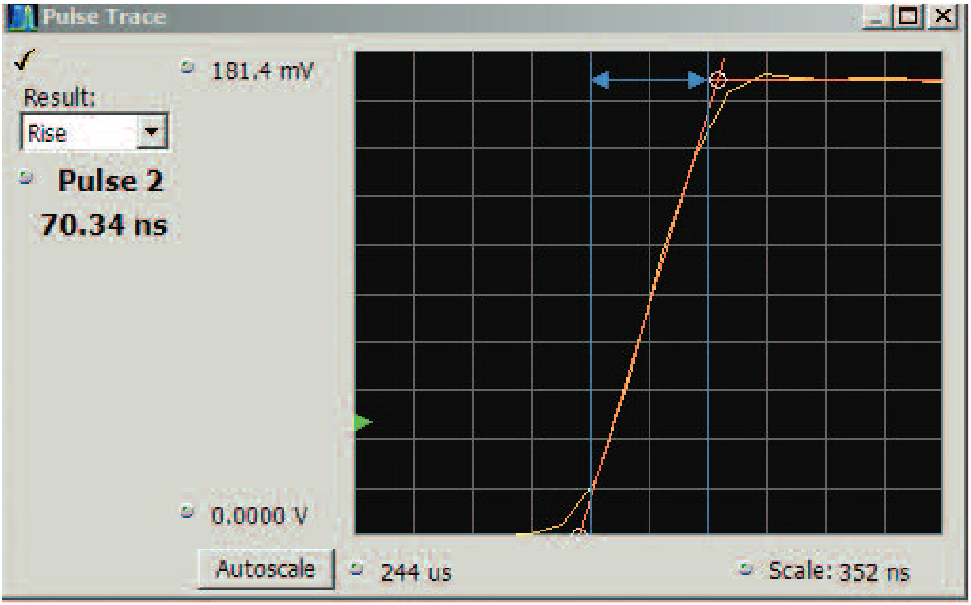Screen dimensions: 971x605
Task: Click the bullet icon beside Scale: 352 ns
Action: click(x=744, y=567)
